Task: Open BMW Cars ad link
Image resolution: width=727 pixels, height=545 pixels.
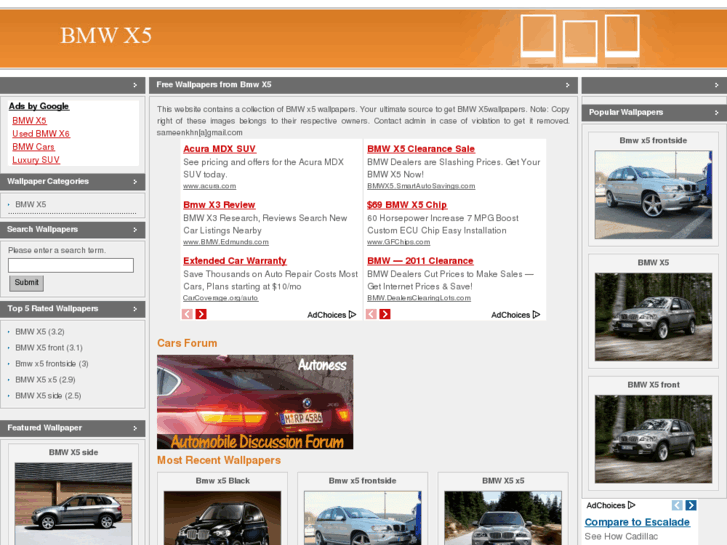Action: (x=33, y=147)
